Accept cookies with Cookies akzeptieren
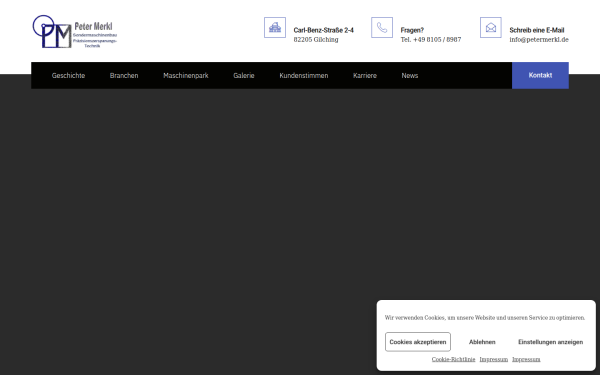Viewport: 600px width, 375px height. [x=418, y=342]
